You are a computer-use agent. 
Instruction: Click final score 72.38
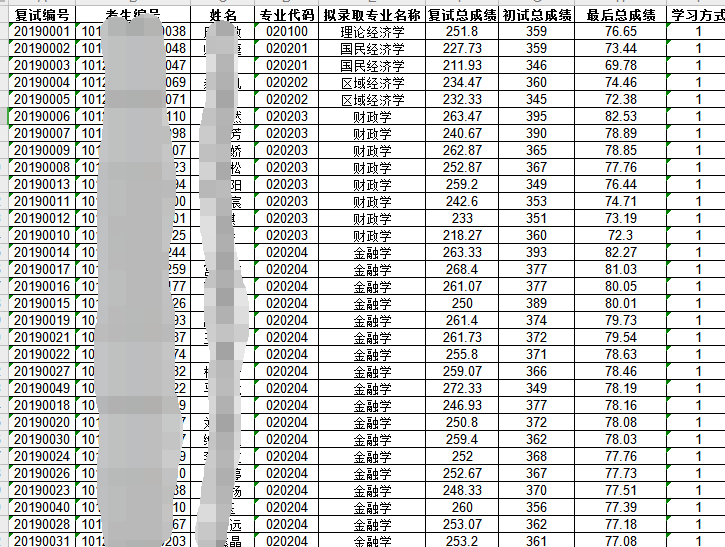click(621, 99)
